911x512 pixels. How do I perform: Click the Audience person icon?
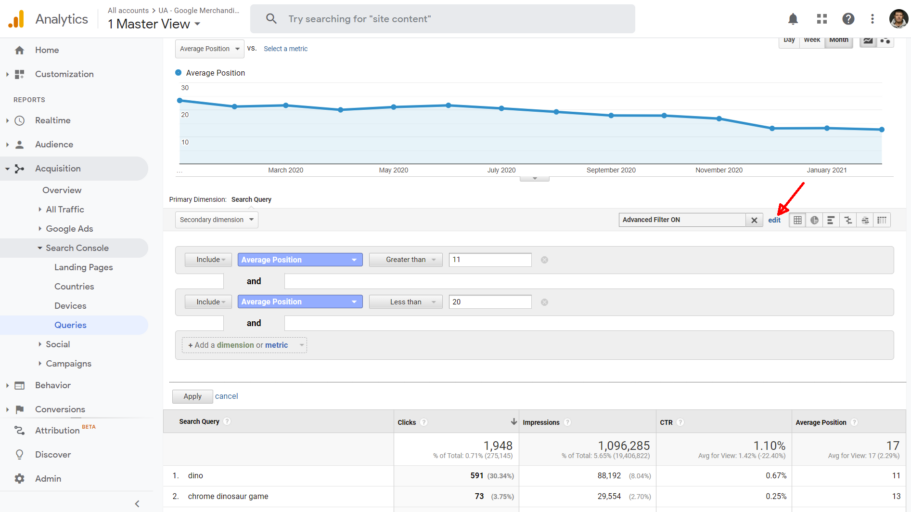(19, 144)
